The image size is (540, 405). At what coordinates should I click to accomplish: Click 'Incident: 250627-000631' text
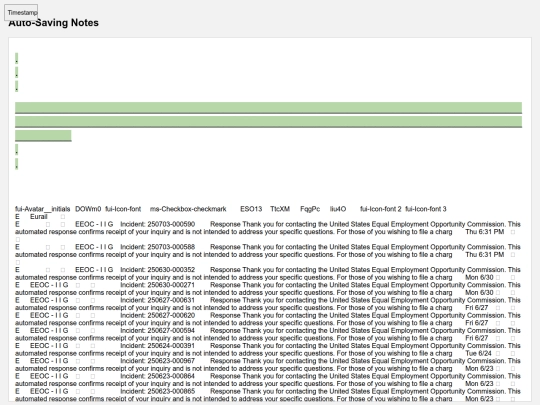coord(157,300)
